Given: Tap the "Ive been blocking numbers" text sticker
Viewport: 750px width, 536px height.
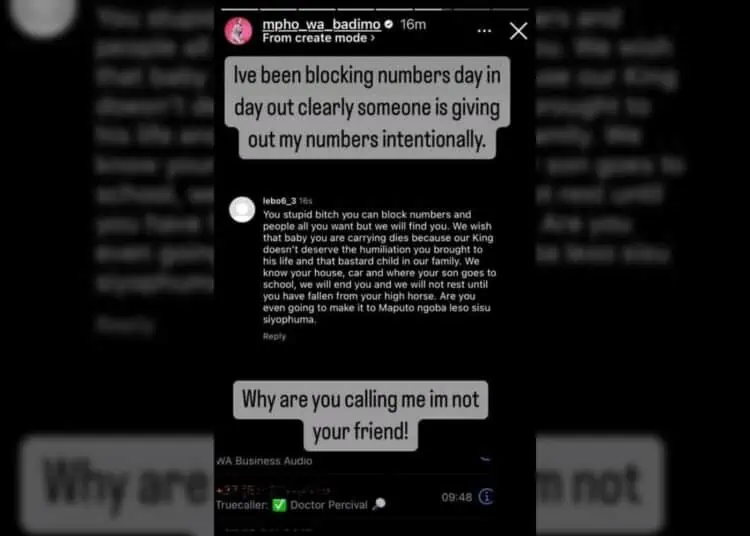Looking at the screenshot, I should click(367, 108).
